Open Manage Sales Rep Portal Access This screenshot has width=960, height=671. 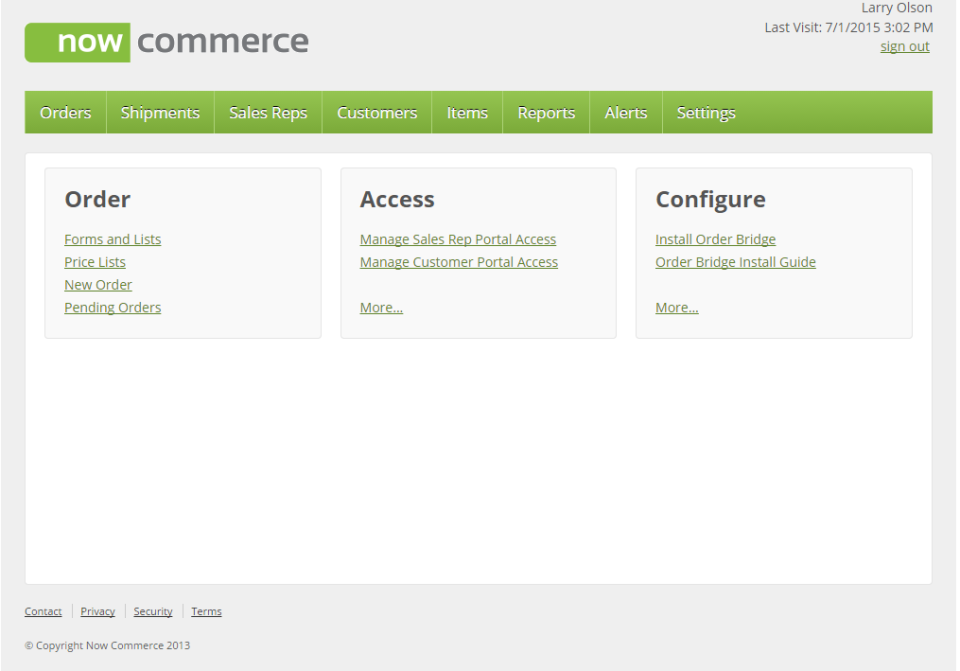point(458,239)
